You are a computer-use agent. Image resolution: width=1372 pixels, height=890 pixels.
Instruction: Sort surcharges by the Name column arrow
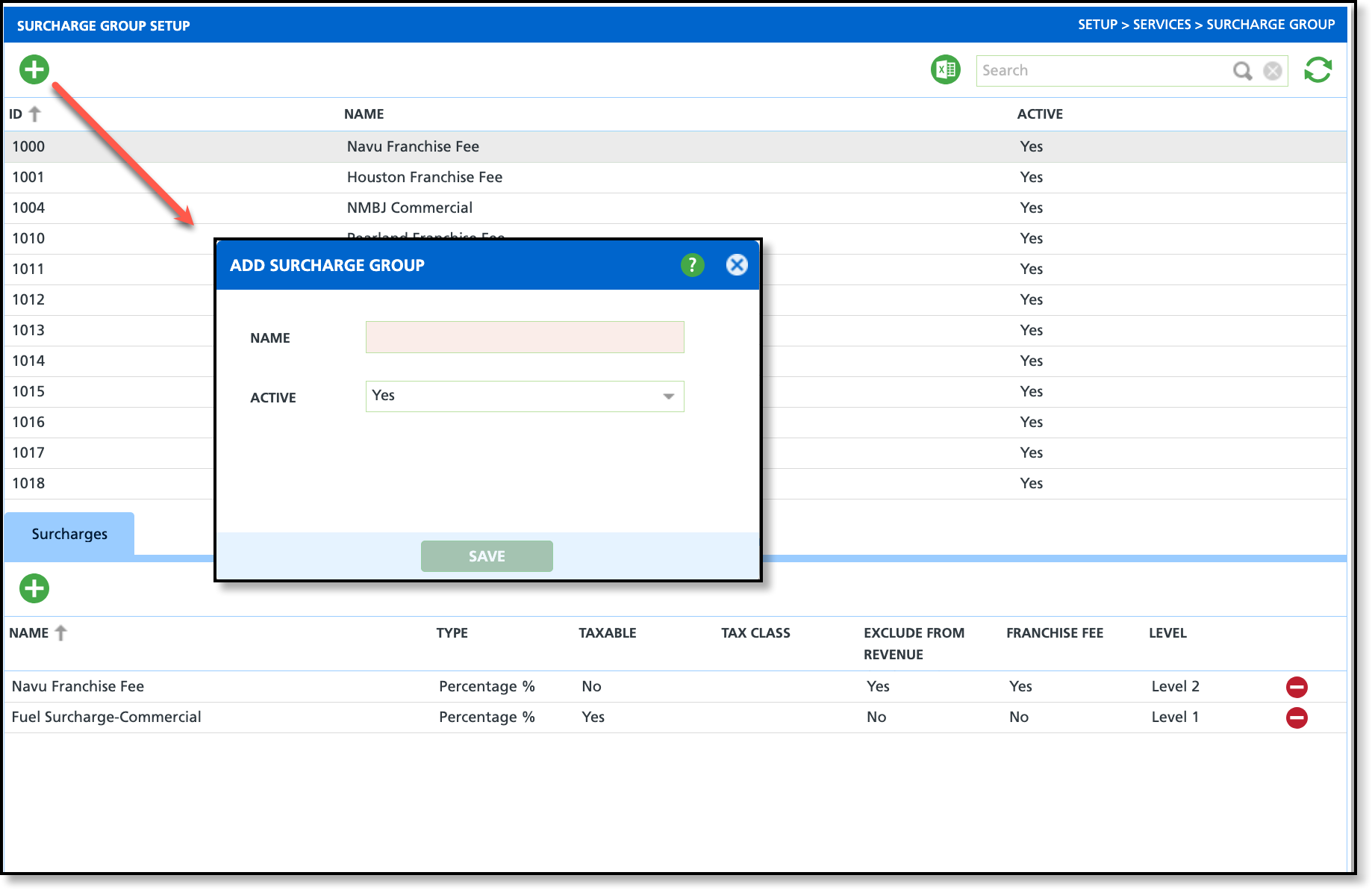click(61, 633)
